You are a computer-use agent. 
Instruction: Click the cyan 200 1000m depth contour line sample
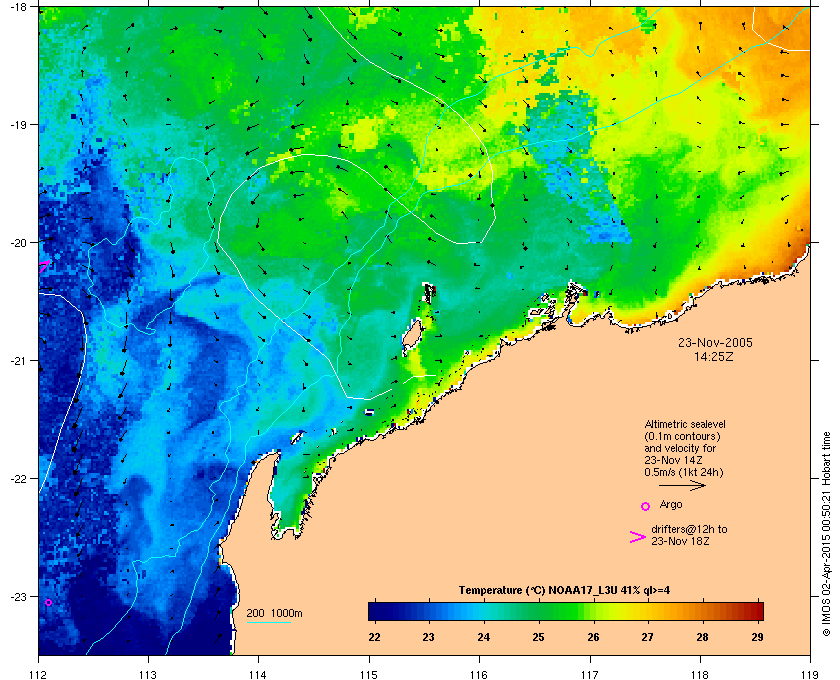click(268, 622)
